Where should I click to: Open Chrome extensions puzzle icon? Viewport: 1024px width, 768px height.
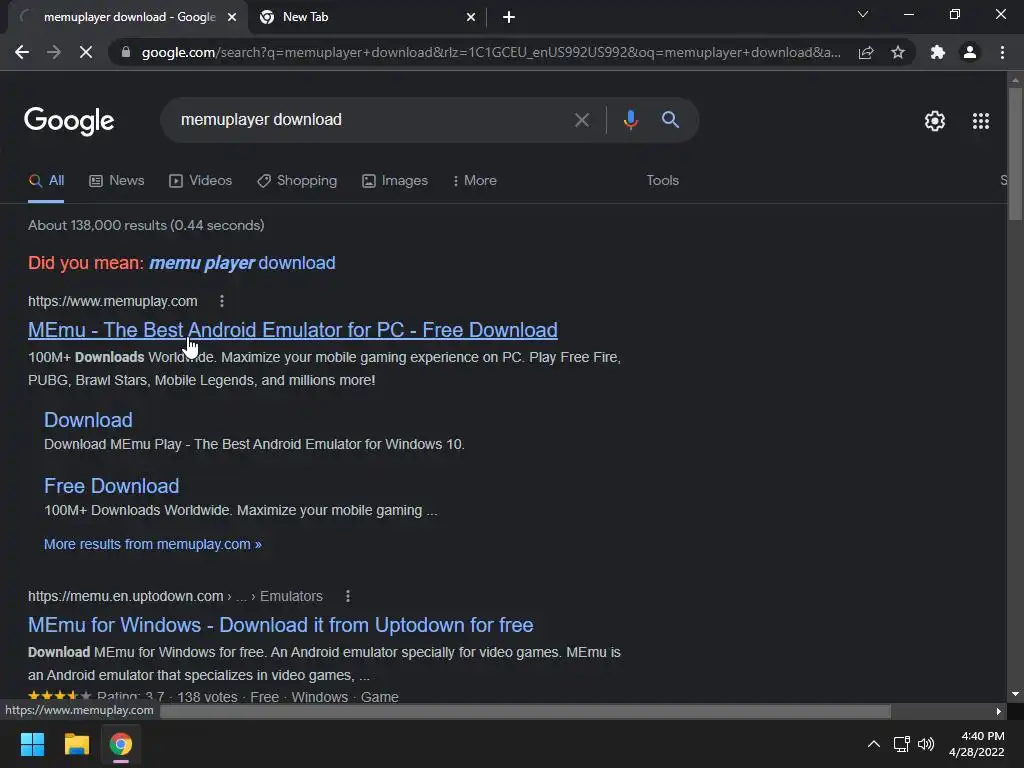pos(938,52)
